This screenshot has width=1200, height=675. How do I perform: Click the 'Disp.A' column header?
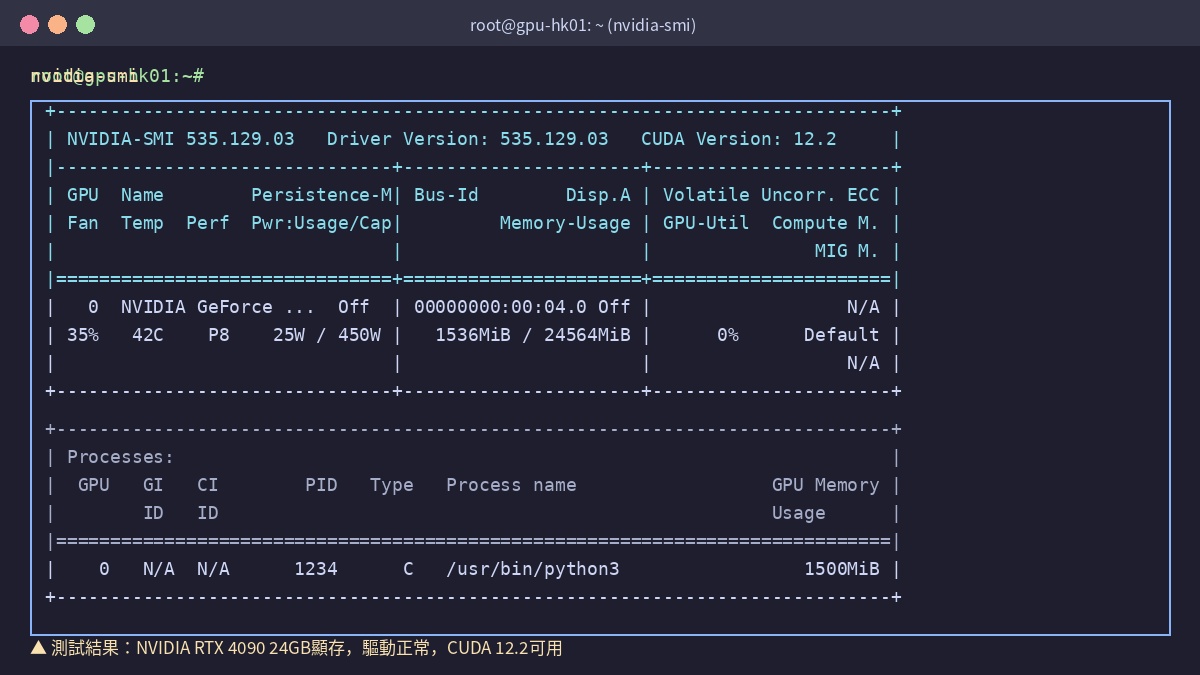pyautogui.click(x=598, y=195)
